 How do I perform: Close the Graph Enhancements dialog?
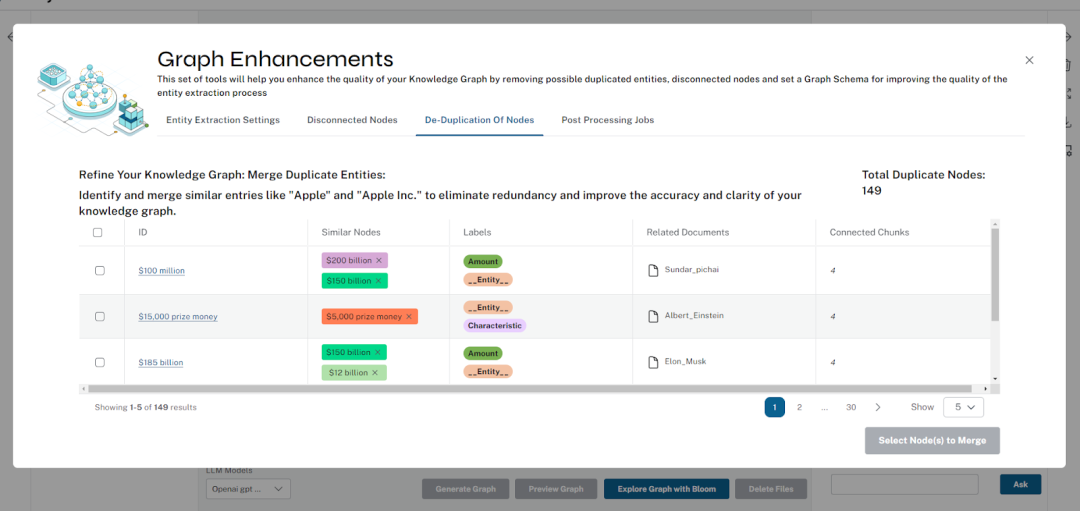1029,61
